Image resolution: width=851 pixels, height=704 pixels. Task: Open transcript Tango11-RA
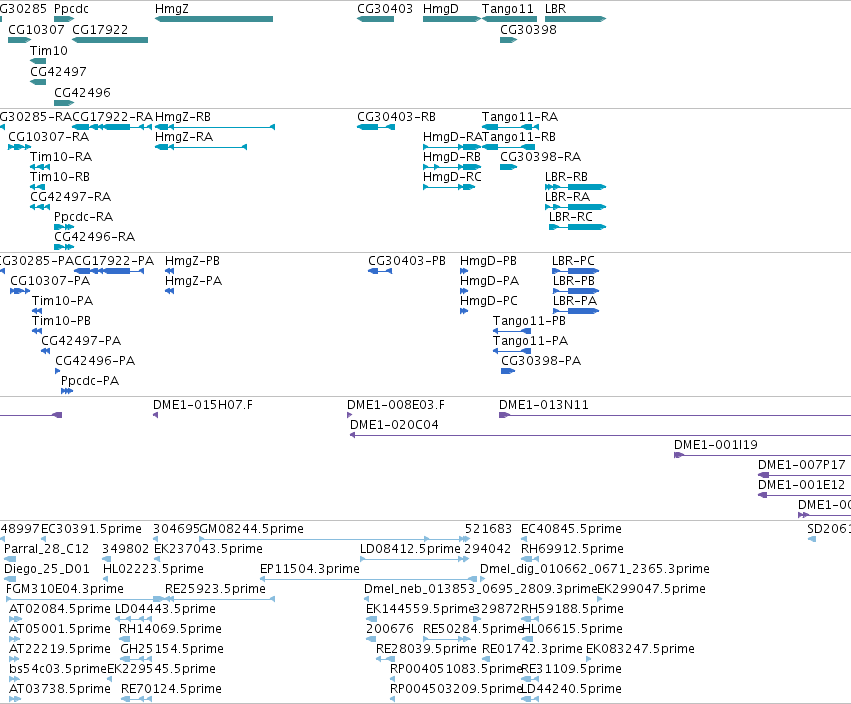510,127
